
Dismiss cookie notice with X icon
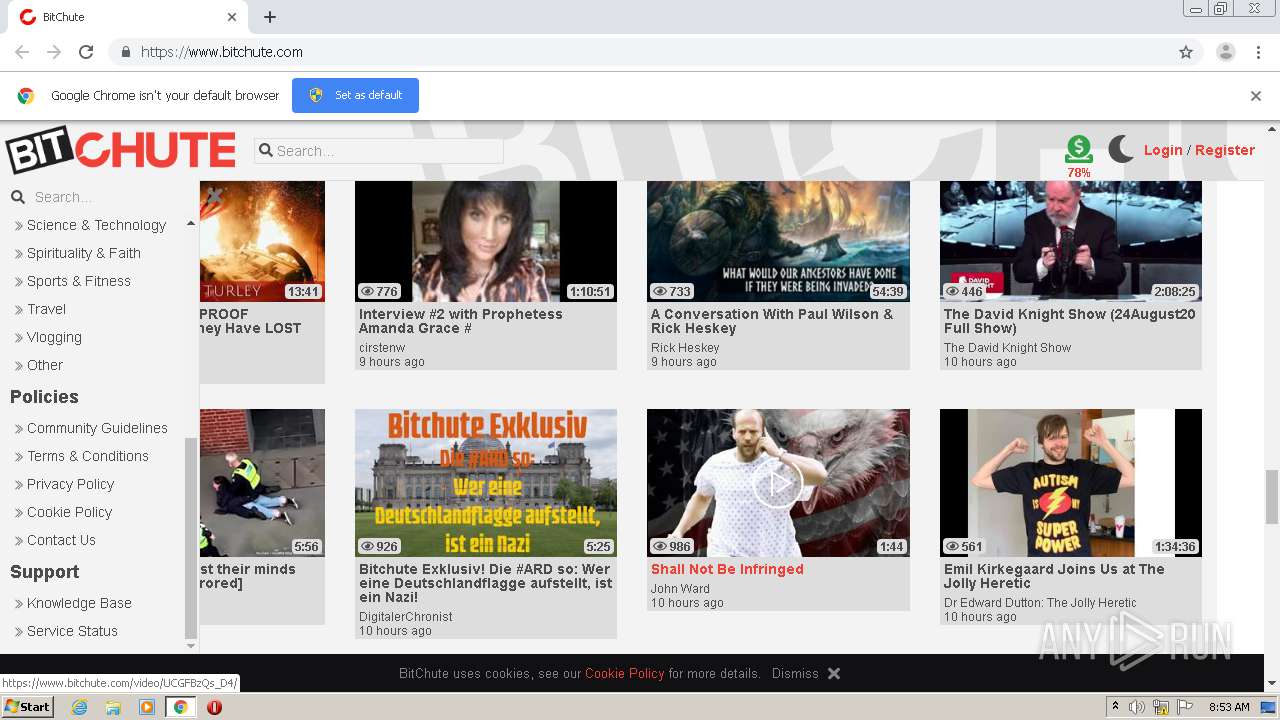834,674
